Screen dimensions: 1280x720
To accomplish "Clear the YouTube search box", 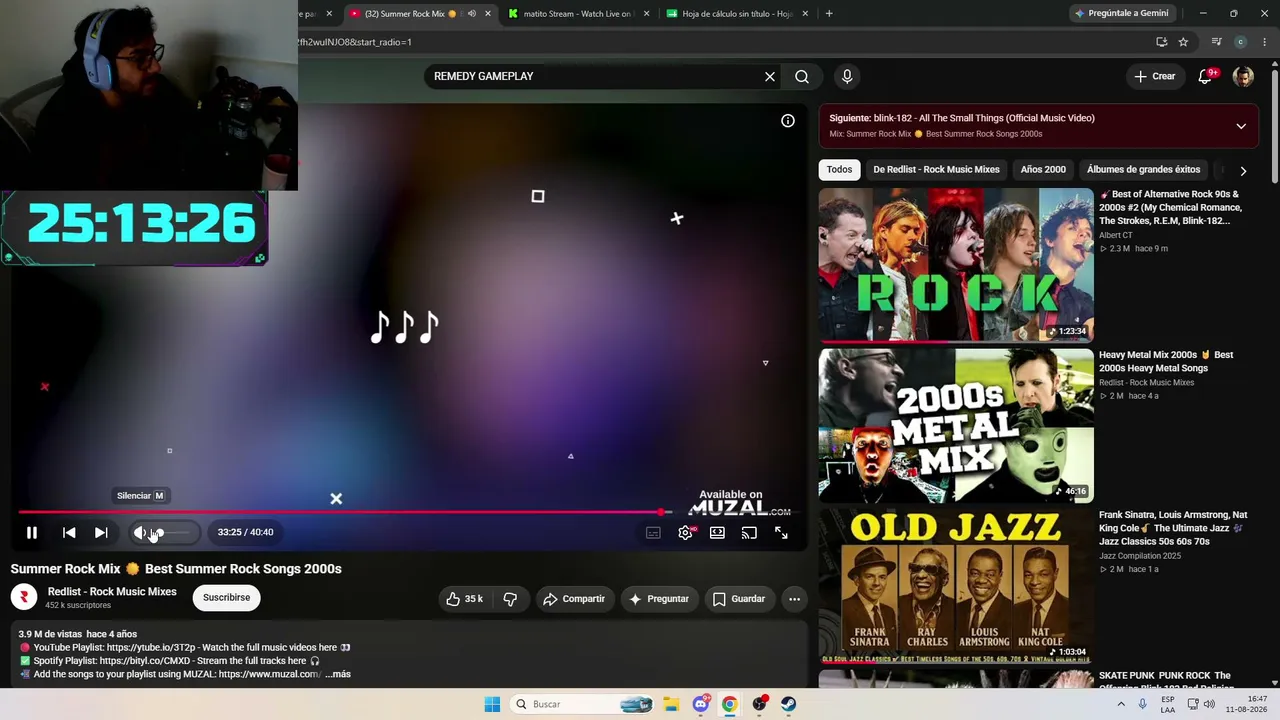I will click(x=770, y=76).
